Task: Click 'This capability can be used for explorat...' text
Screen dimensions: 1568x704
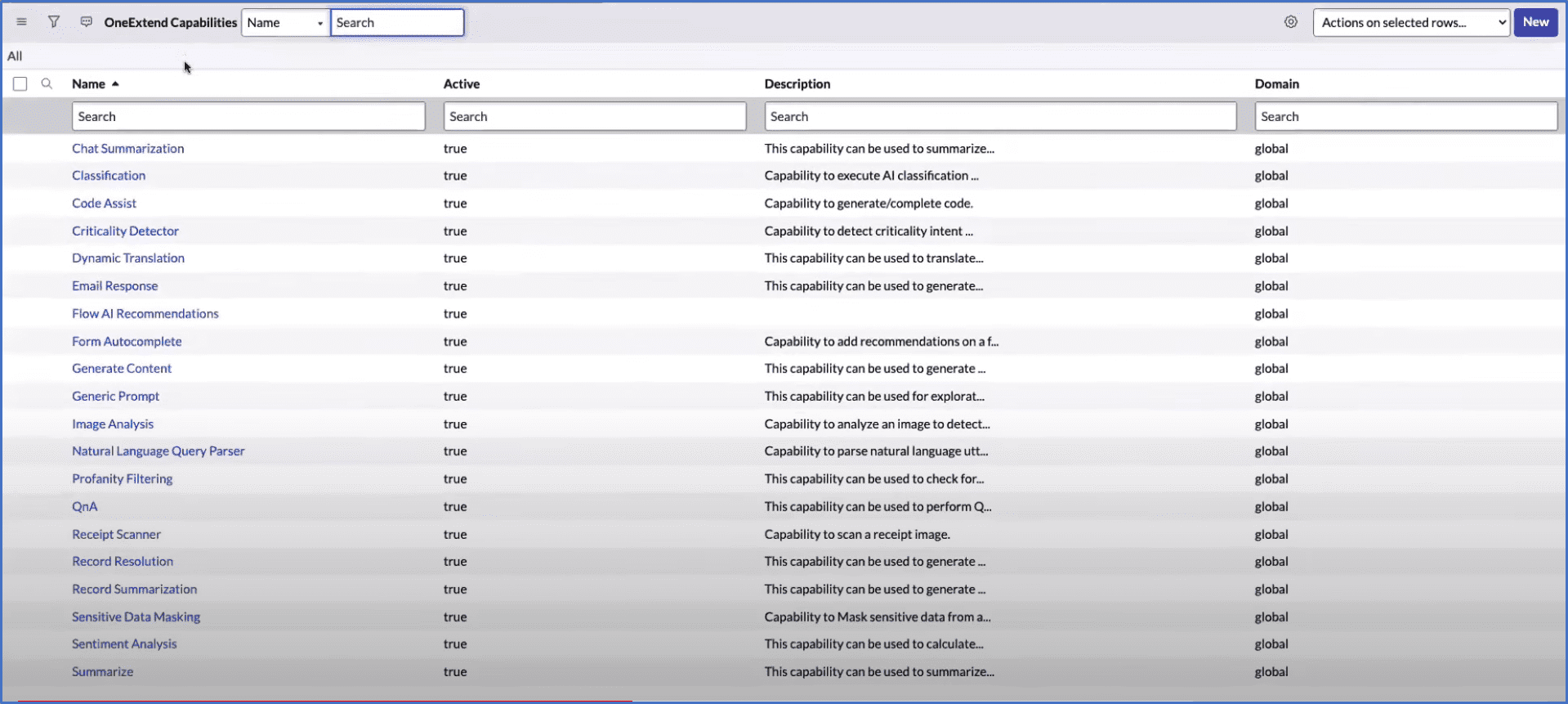Action: tap(874, 396)
